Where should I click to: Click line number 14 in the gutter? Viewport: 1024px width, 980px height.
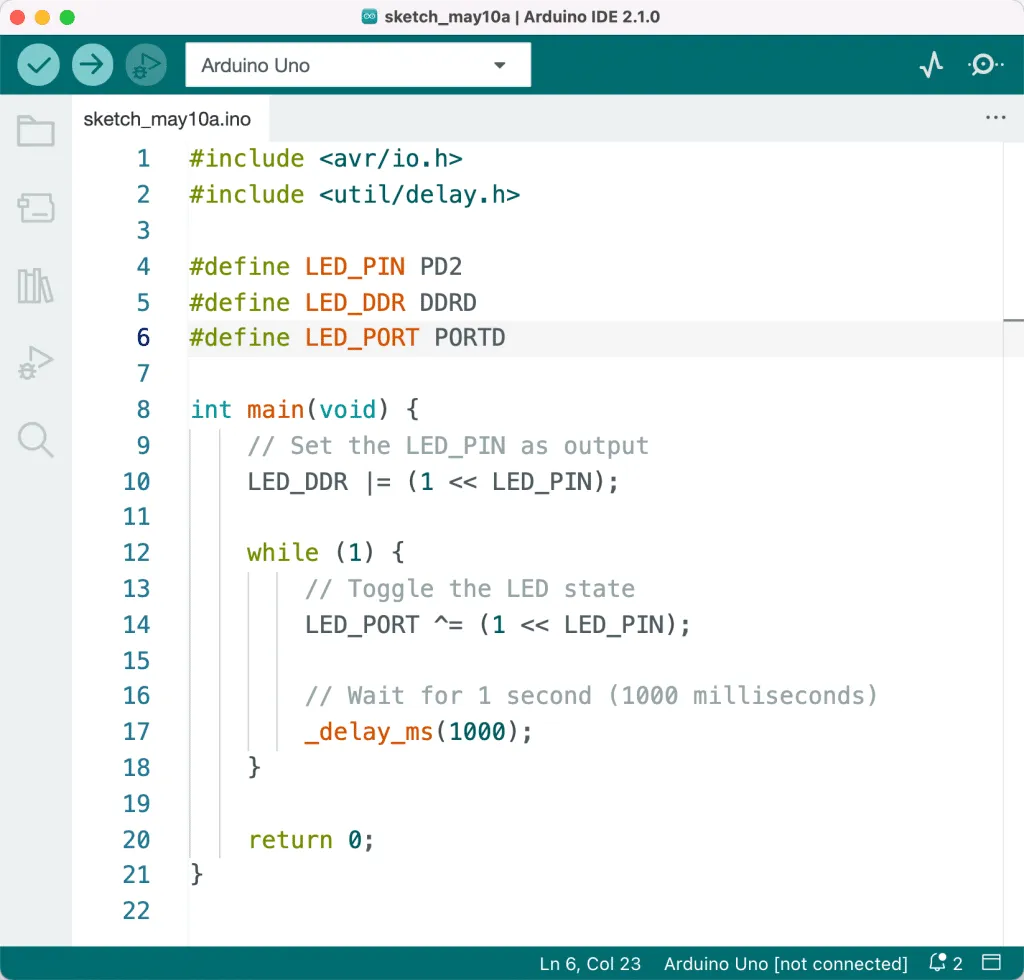[x=136, y=625]
